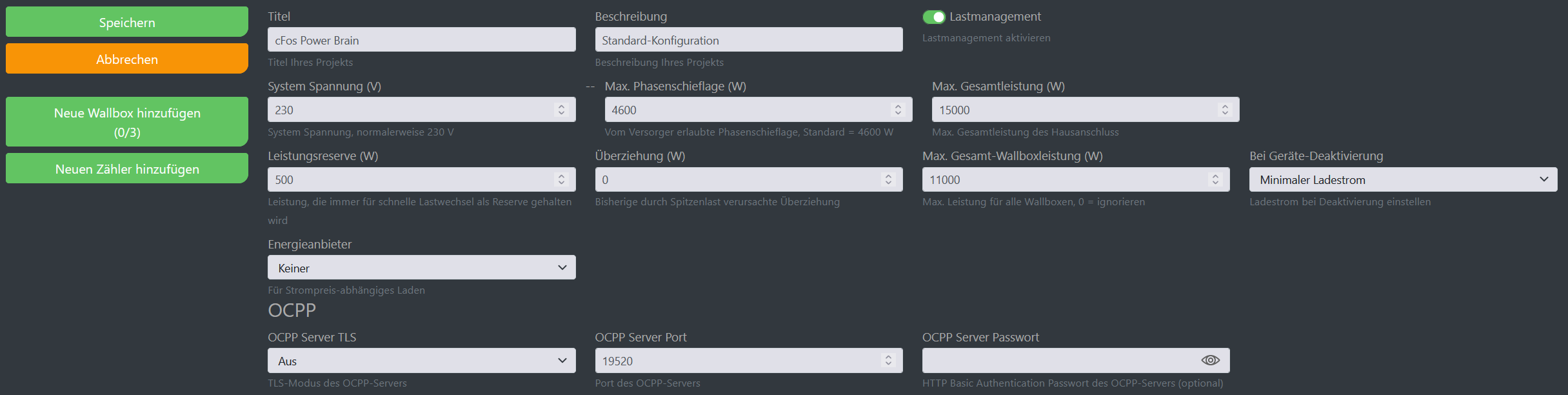Decrease Max. Phasenschieflage with the stepper down arrow
Image resolution: width=1568 pixels, height=395 pixels.
click(898, 112)
